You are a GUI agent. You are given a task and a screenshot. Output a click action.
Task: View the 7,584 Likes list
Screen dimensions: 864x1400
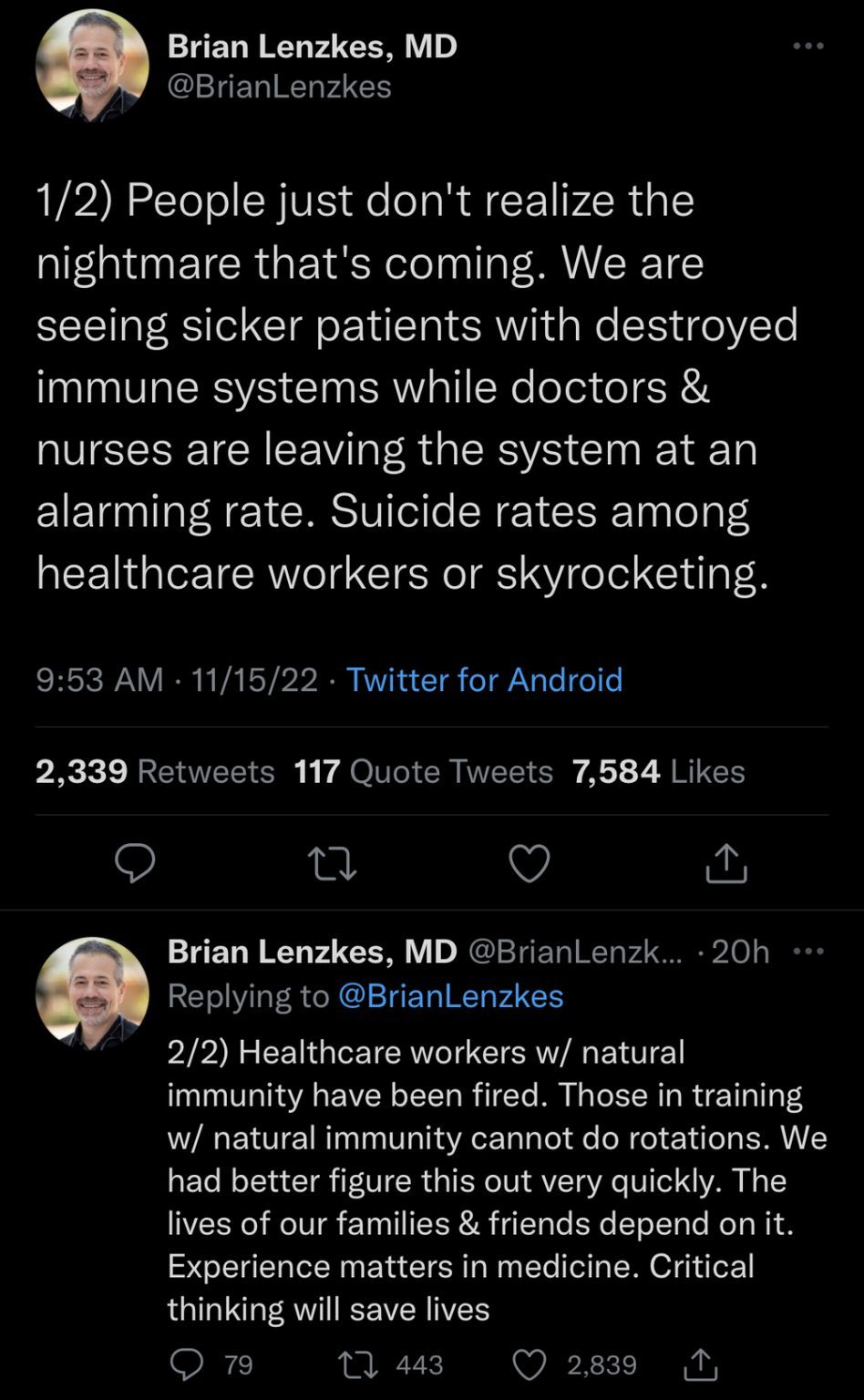click(x=658, y=771)
